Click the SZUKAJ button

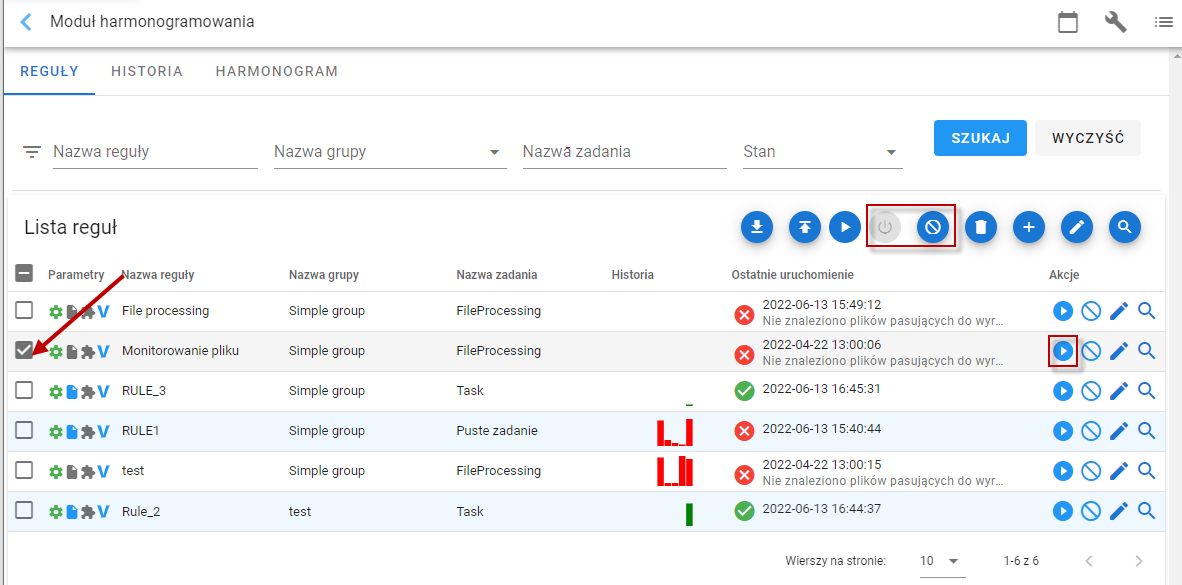(x=980, y=138)
